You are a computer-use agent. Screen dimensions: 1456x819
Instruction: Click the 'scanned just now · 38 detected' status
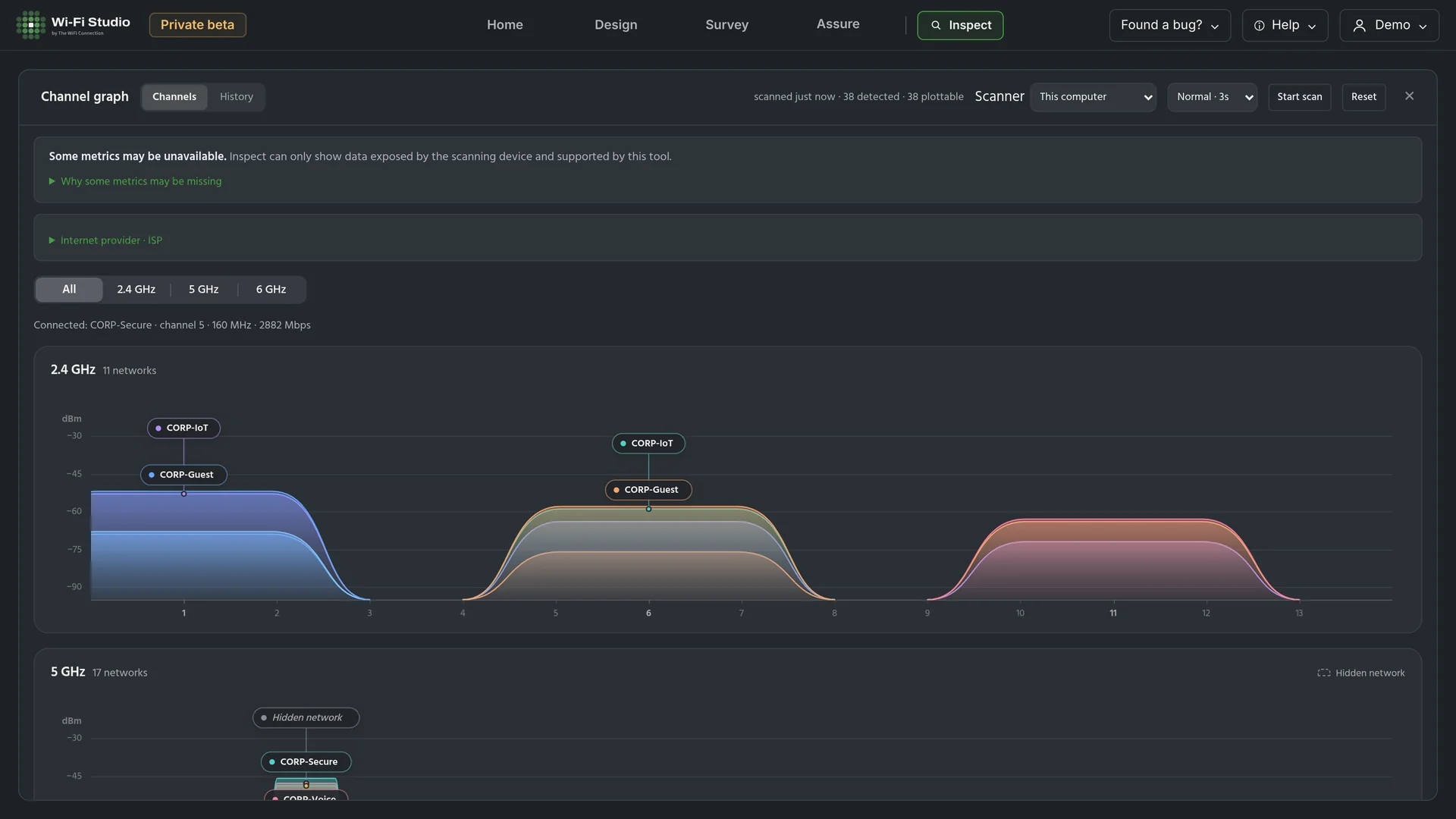pyautogui.click(x=858, y=97)
